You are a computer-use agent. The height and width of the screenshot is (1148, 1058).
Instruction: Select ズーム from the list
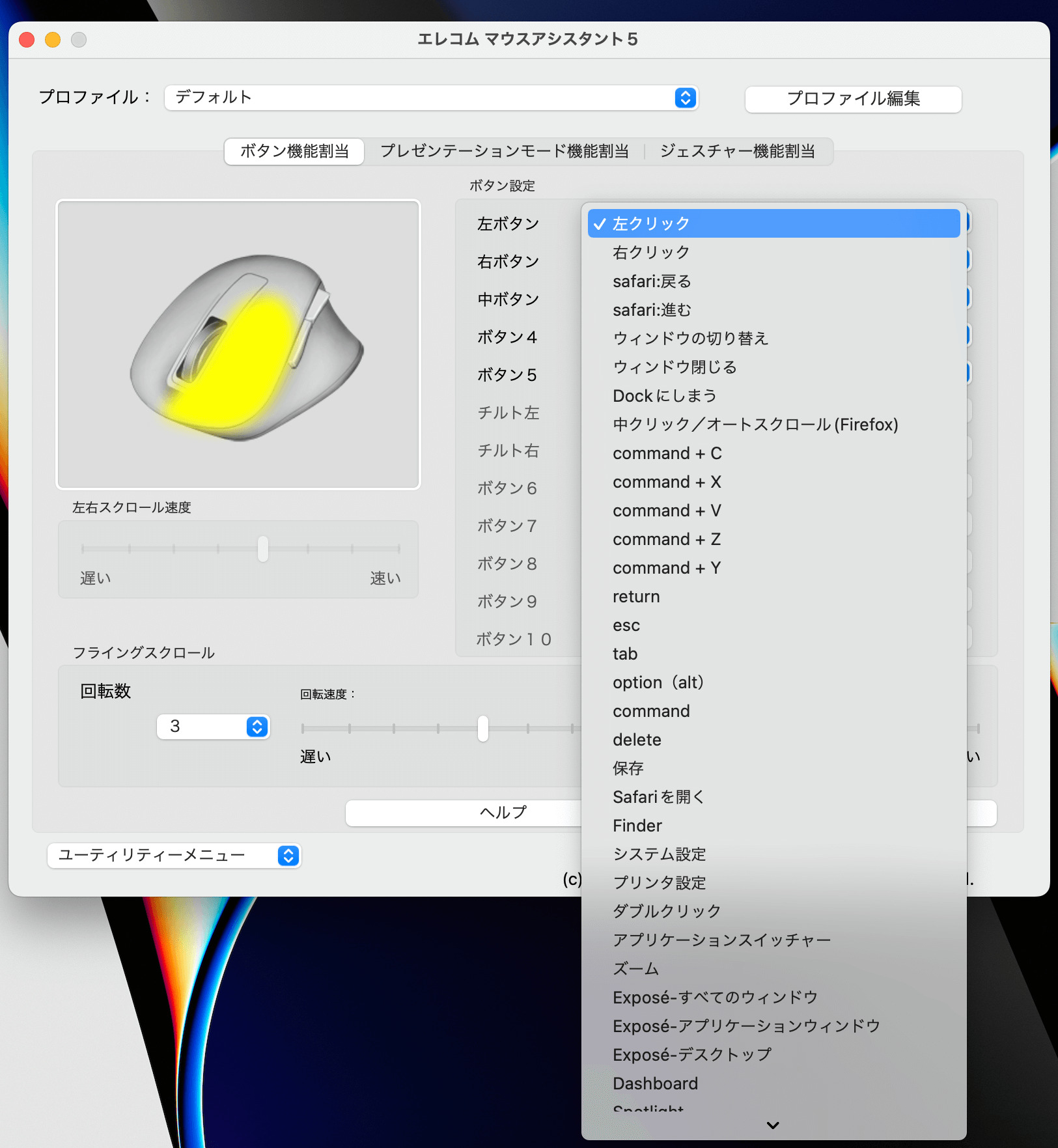tap(773, 968)
